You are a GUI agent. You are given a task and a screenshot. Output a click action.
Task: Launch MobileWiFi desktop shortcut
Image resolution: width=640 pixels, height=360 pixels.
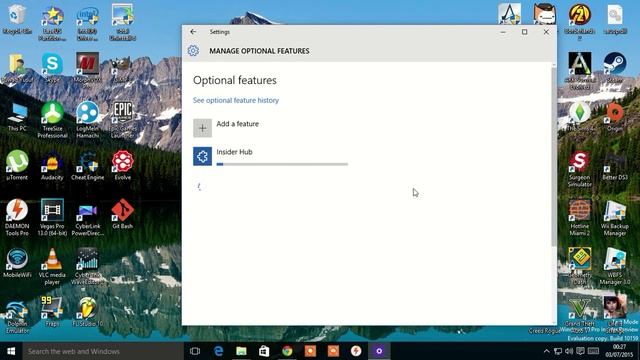[17, 263]
